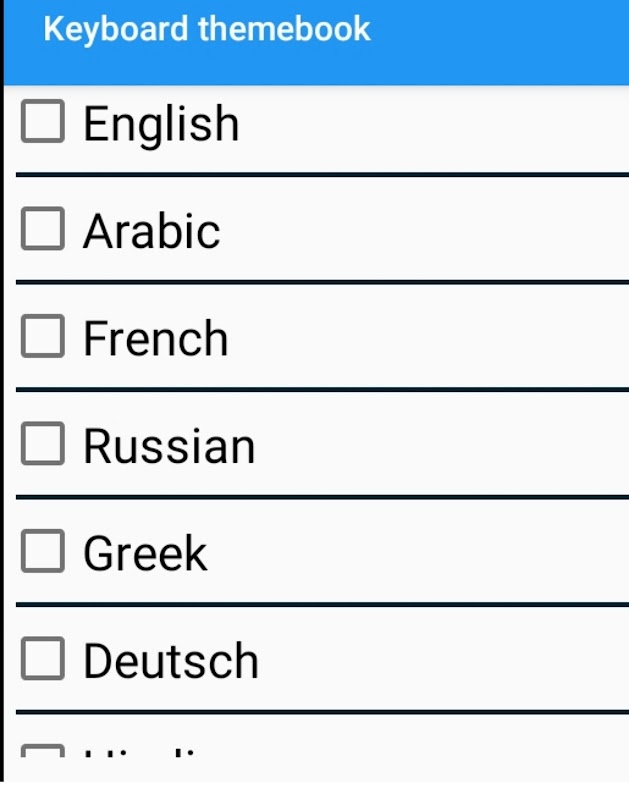Check the English checkbox
This screenshot has height=800, width=629.
tap(44, 123)
